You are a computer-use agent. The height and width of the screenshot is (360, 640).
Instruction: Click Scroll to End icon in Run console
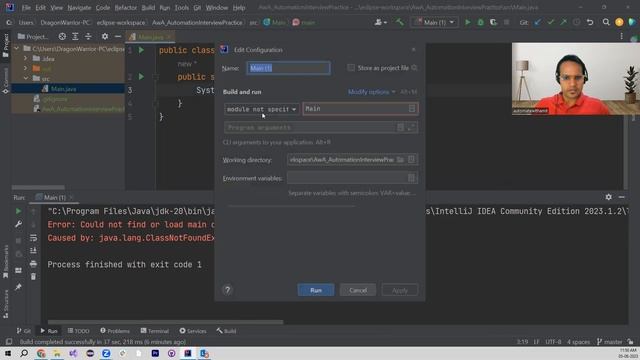(x=33, y=251)
